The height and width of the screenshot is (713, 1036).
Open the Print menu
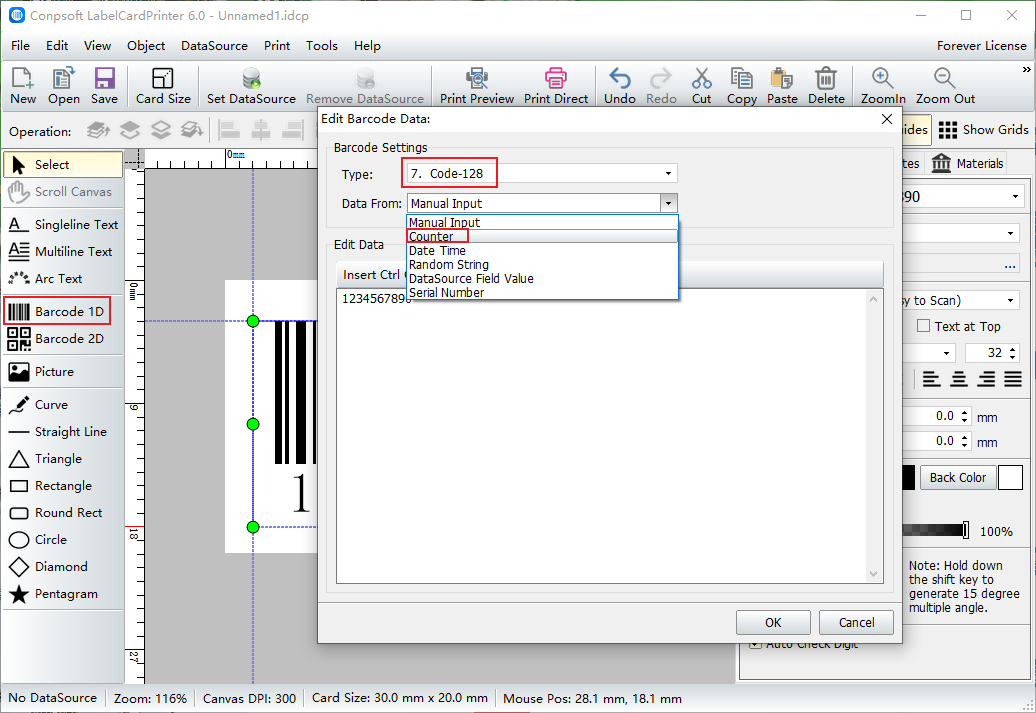(277, 46)
